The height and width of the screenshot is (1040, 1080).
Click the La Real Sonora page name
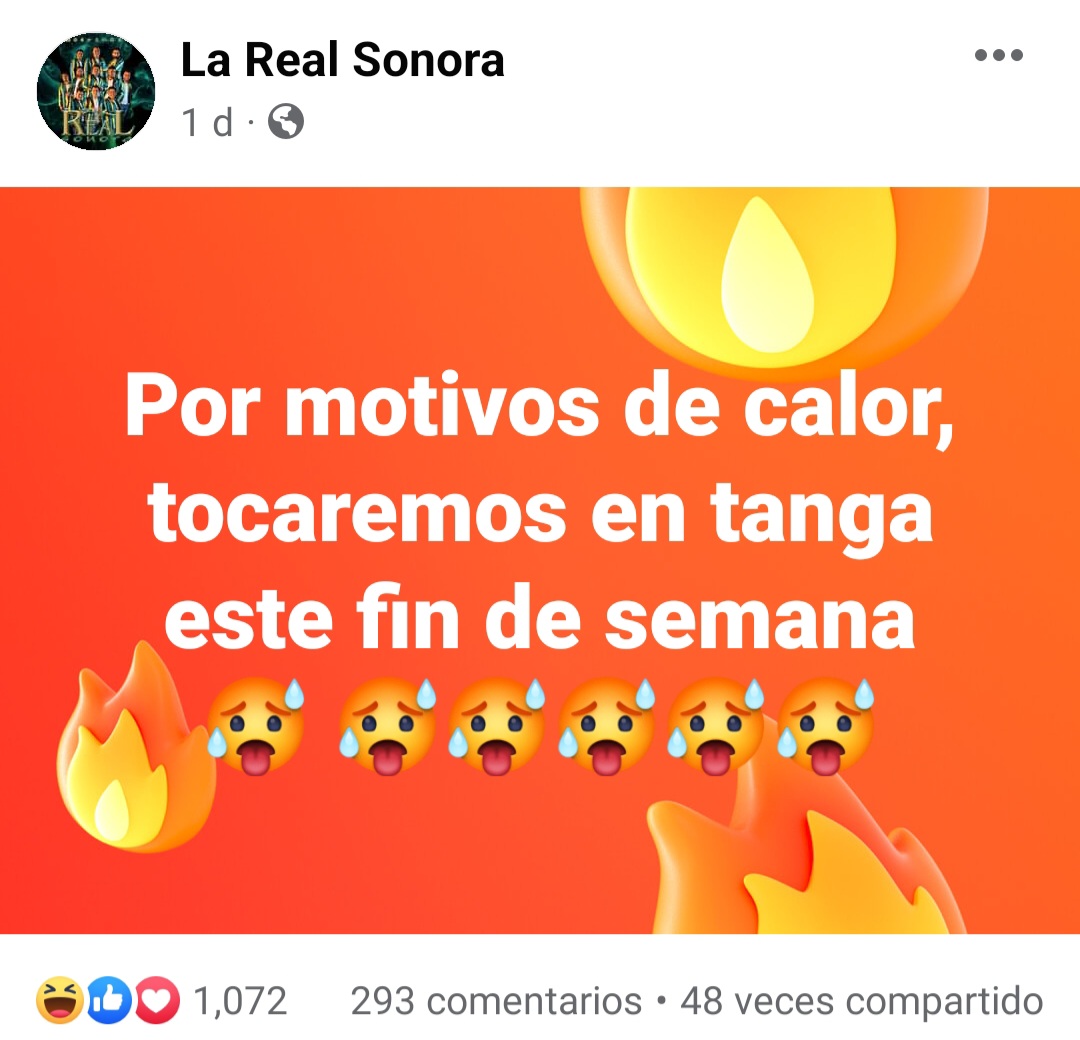(342, 60)
